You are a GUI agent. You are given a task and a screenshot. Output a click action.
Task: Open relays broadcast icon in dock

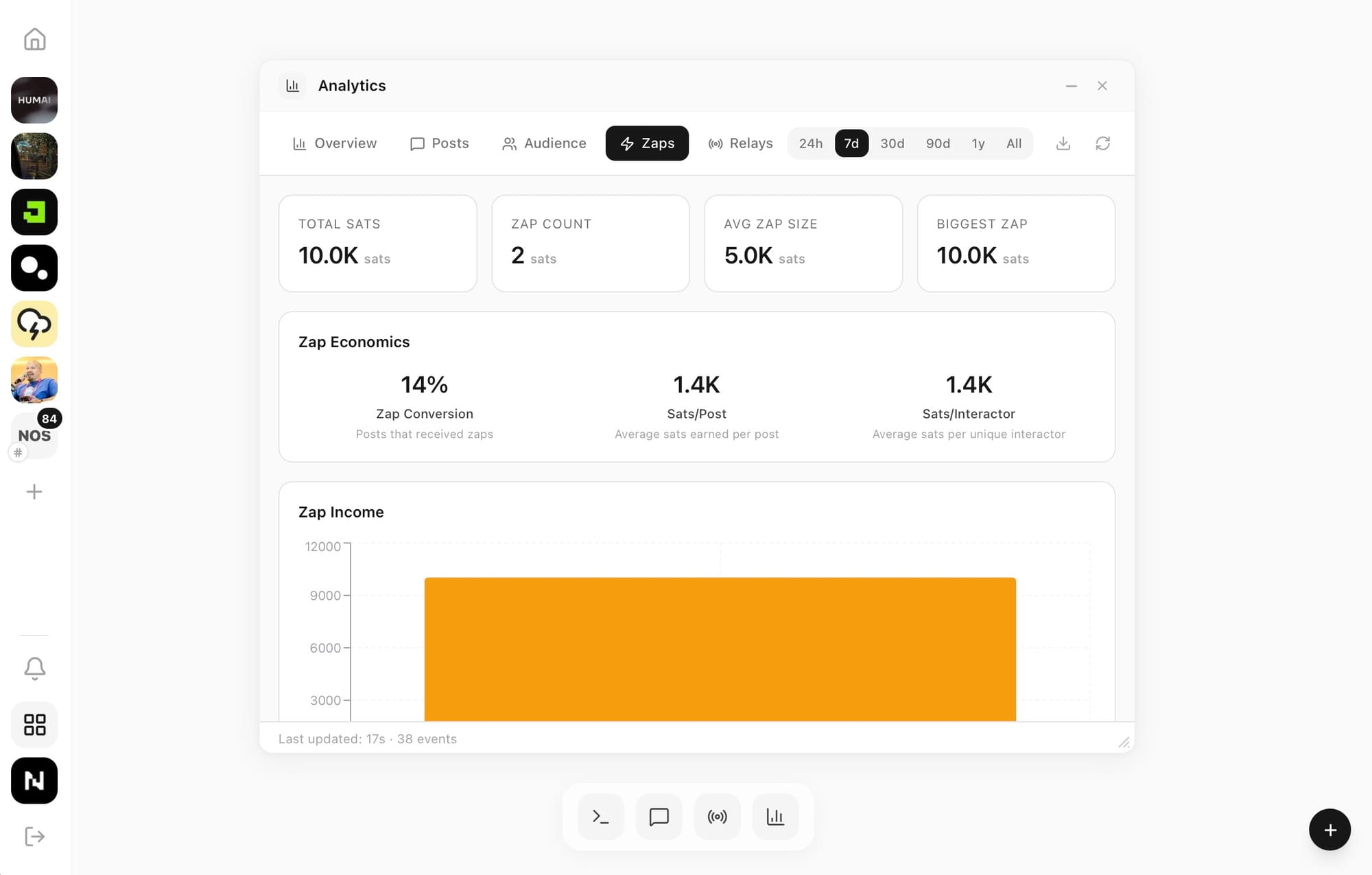pos(717,817)
